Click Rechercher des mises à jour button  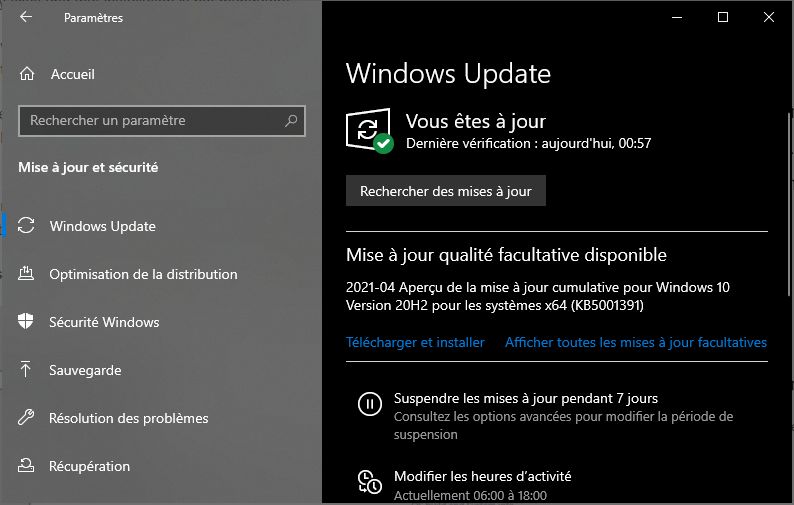pos(446,191)
